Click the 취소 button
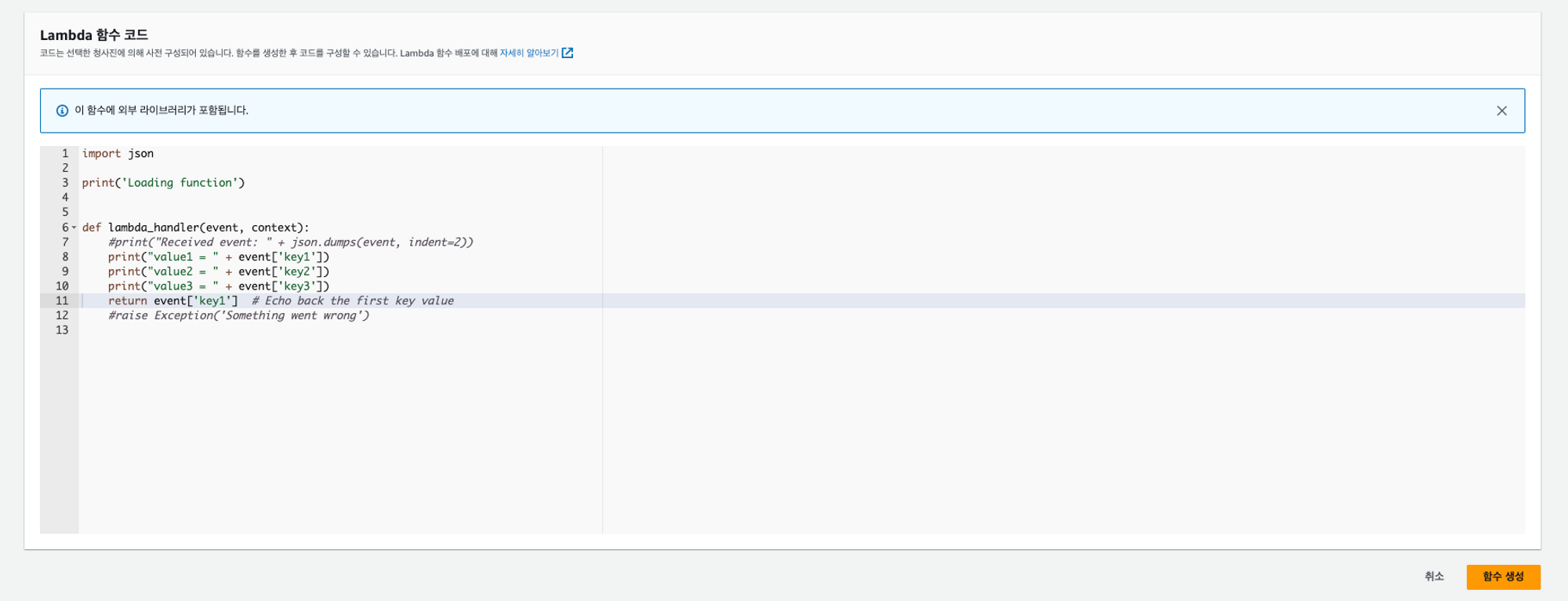Viewport: 1568px width, 601px height. tap(1434, 577)
